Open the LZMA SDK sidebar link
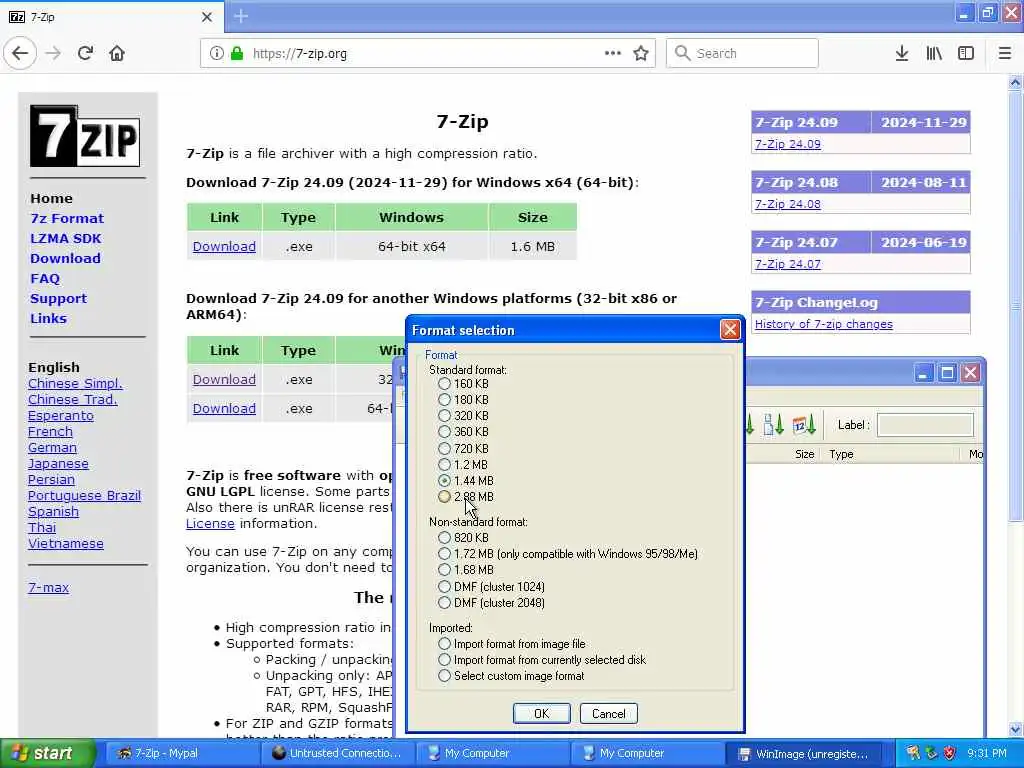This screenshot has width=1024, height=768. pos(65,238)
